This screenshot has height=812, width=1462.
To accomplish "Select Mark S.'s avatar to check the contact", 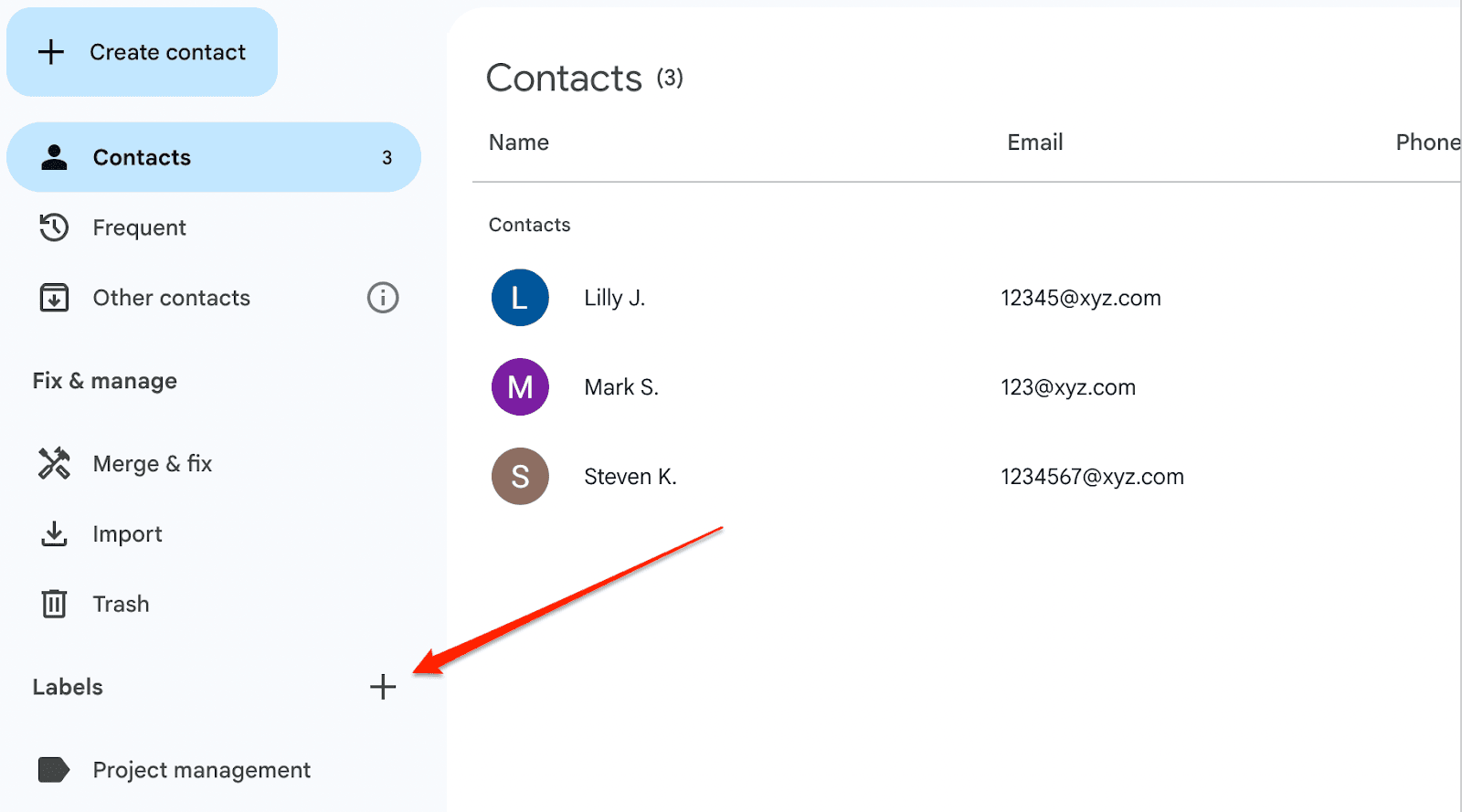I will pyautogui.click(x=520, y=386).
